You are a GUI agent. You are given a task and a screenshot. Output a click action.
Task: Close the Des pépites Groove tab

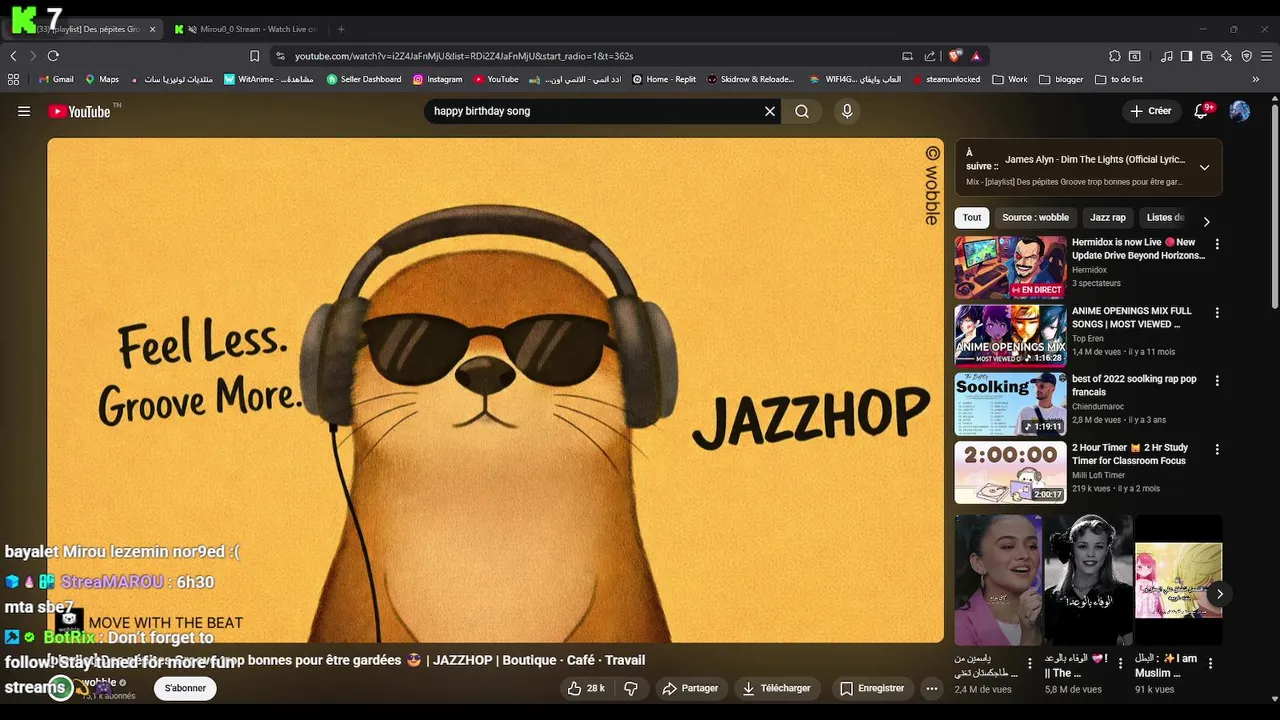[x=152, y=29]
